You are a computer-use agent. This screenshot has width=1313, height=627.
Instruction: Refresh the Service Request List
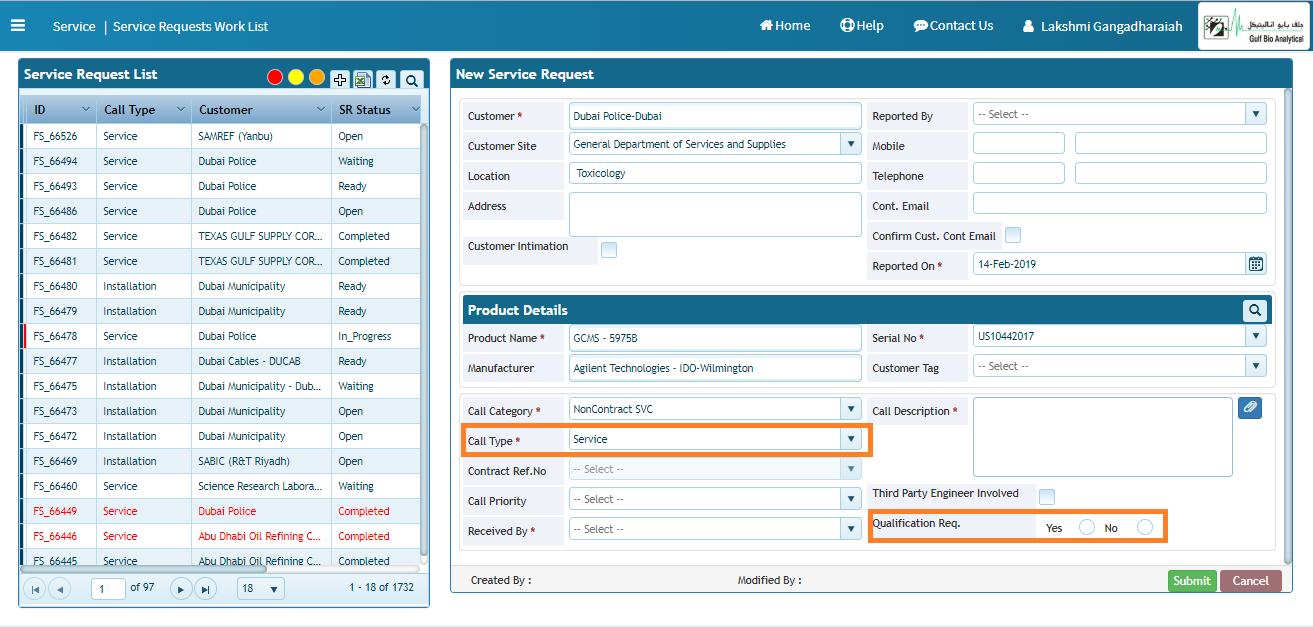click(386, 80)
